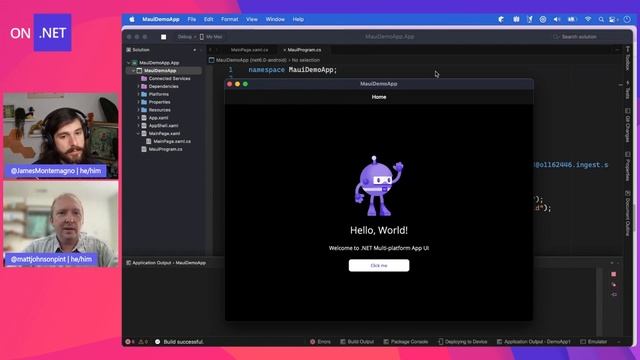Open the Debug configuration dropdown

(x=187, y=37)
